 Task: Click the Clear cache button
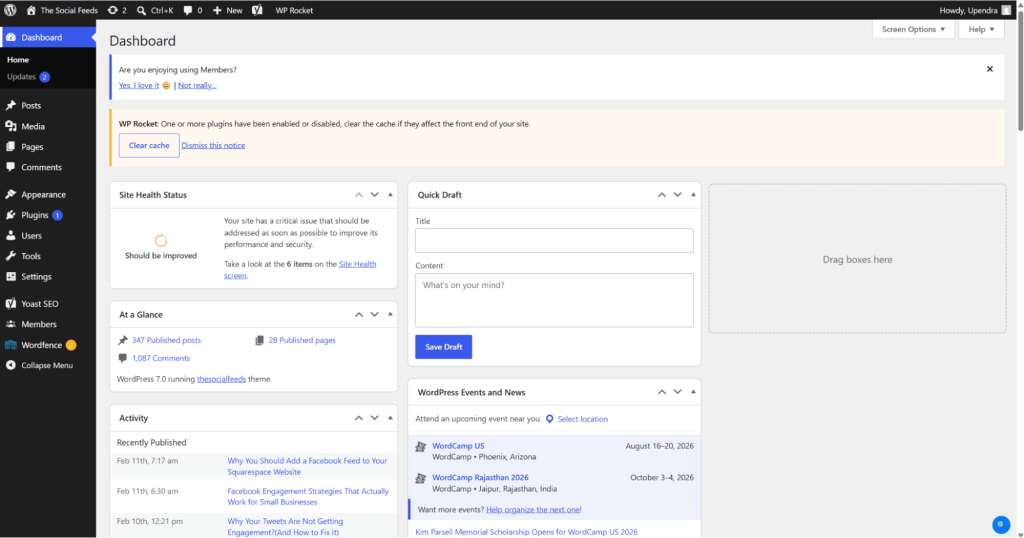[x=149, y=145]
